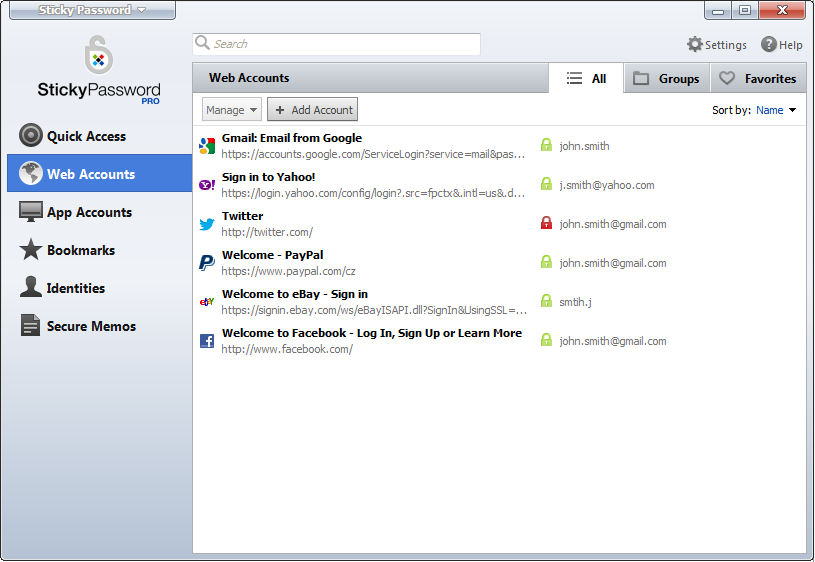Select App Accounts in the sidebar
This screenshot has height=562, width=815.
pos(99,212)
